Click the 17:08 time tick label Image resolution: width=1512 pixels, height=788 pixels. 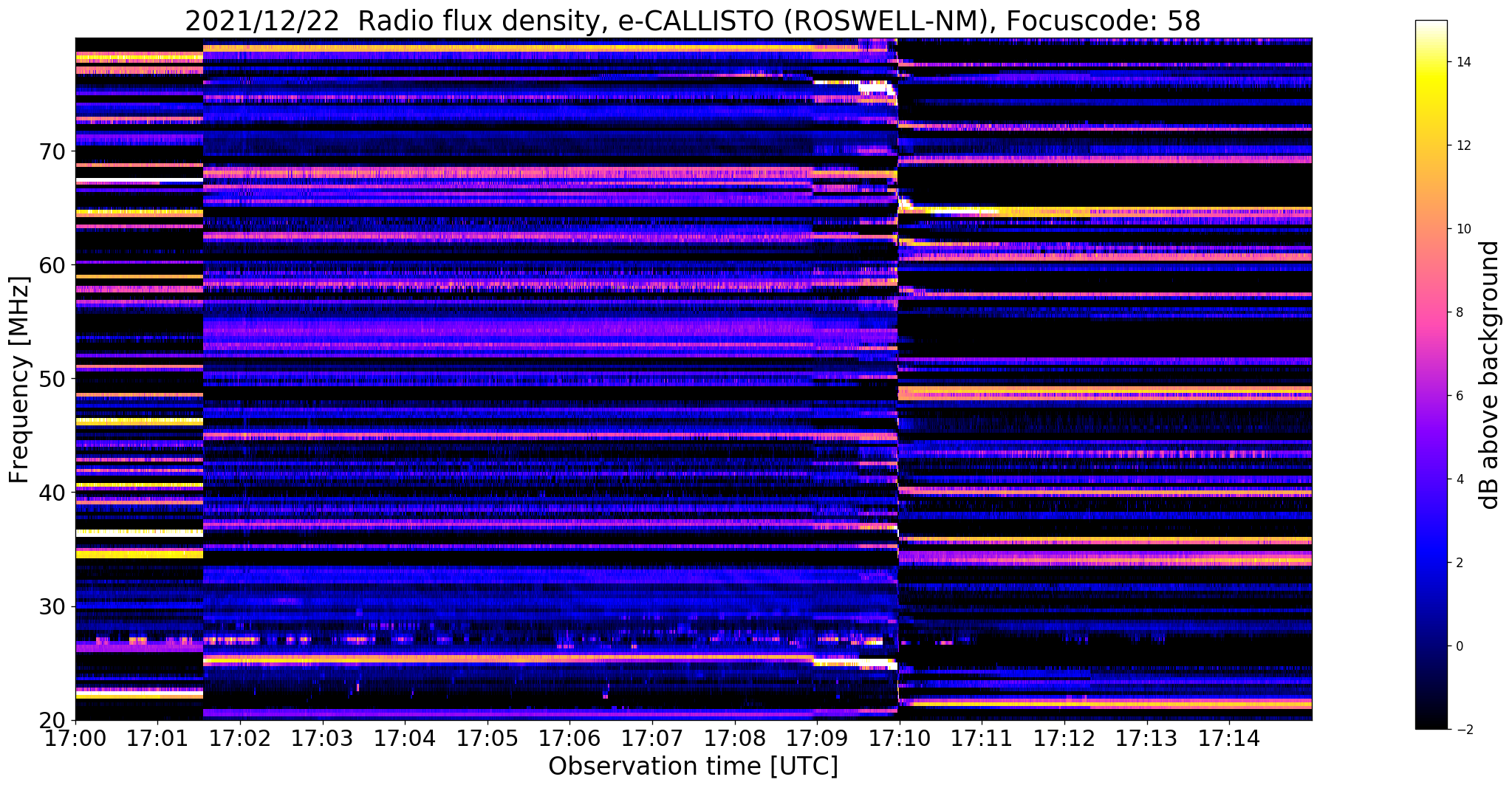(x=734, y=737)
